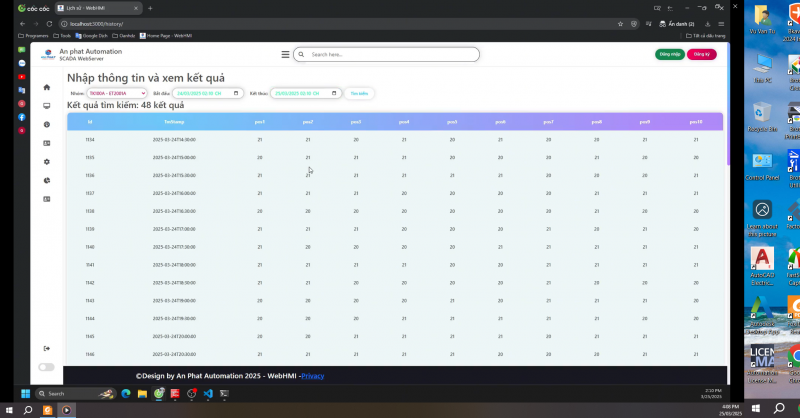The width and height of the screenshot is (800, 418).
Task: Open YouTube in Cốc Cốc side panel
Action: tap(21, 77)
